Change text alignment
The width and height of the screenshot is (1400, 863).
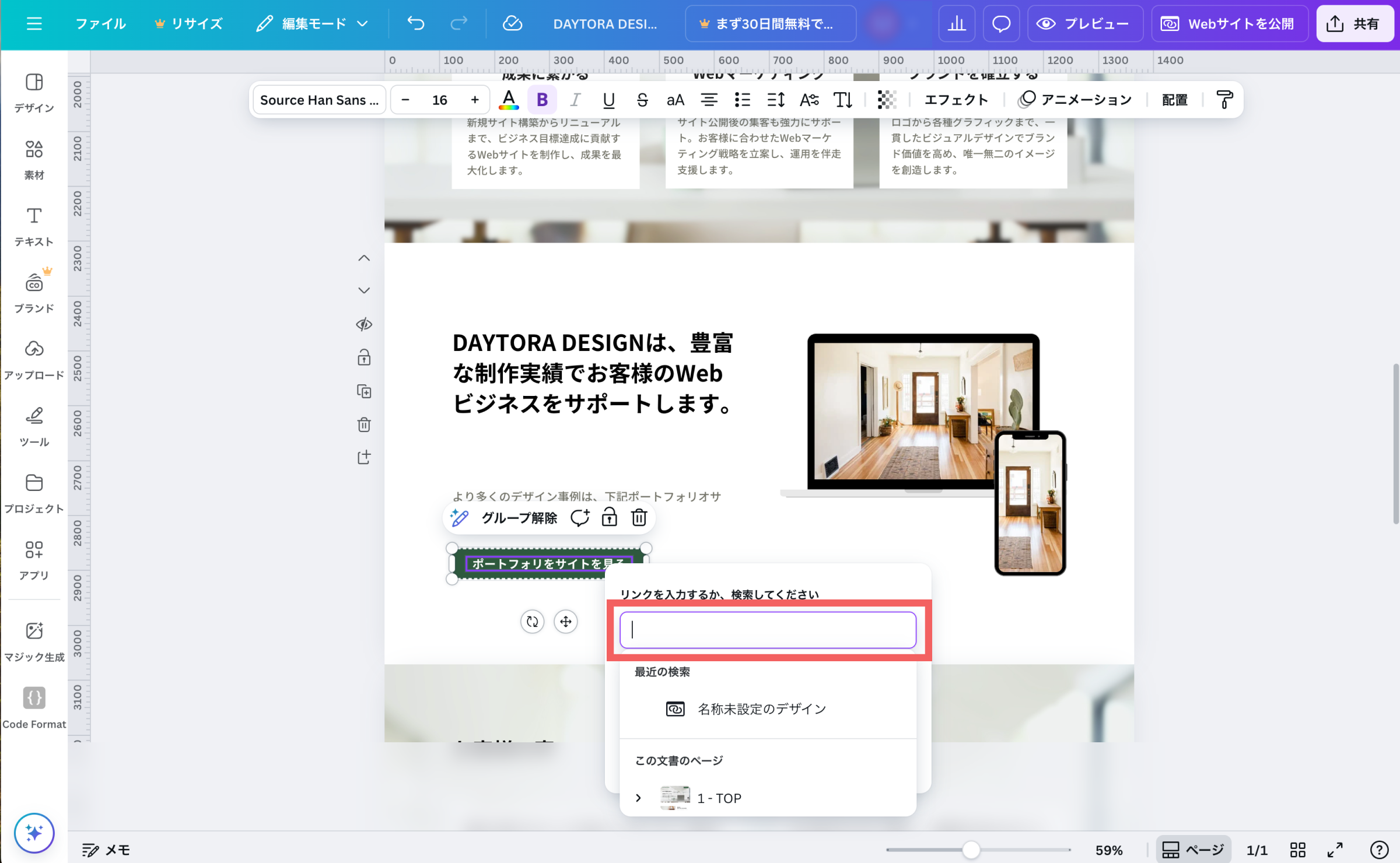(709, 100)
